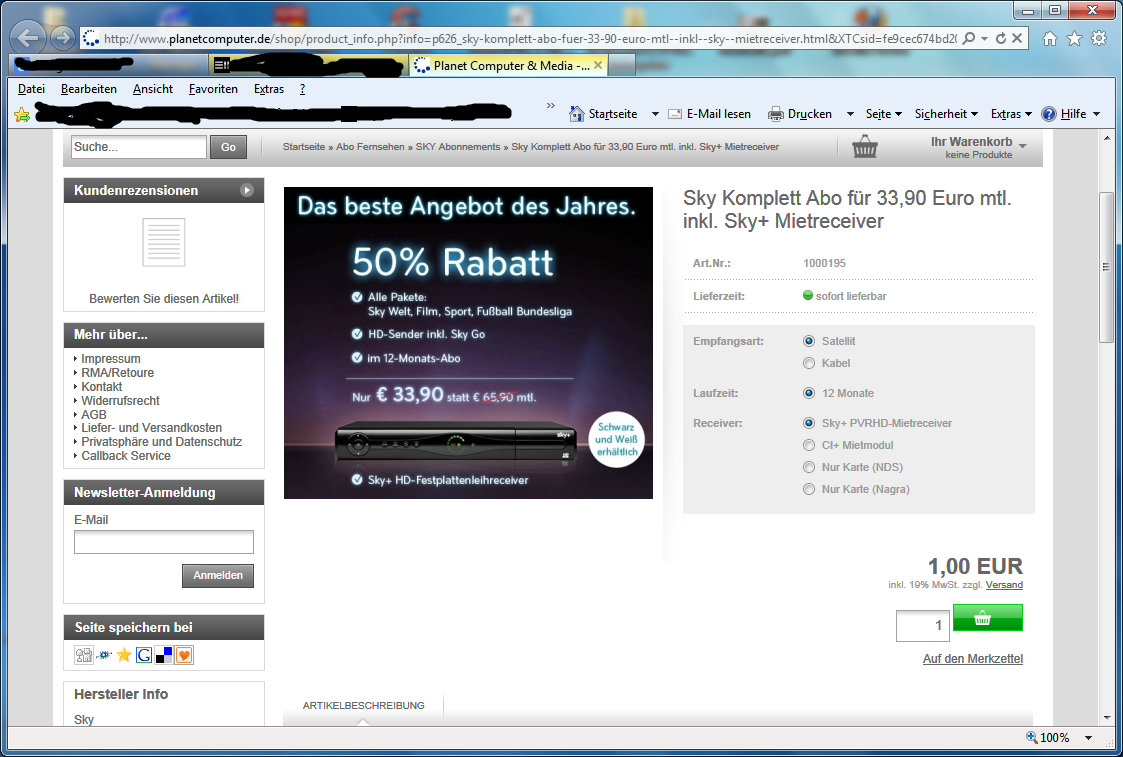Click the Go search button

point(228,147)
